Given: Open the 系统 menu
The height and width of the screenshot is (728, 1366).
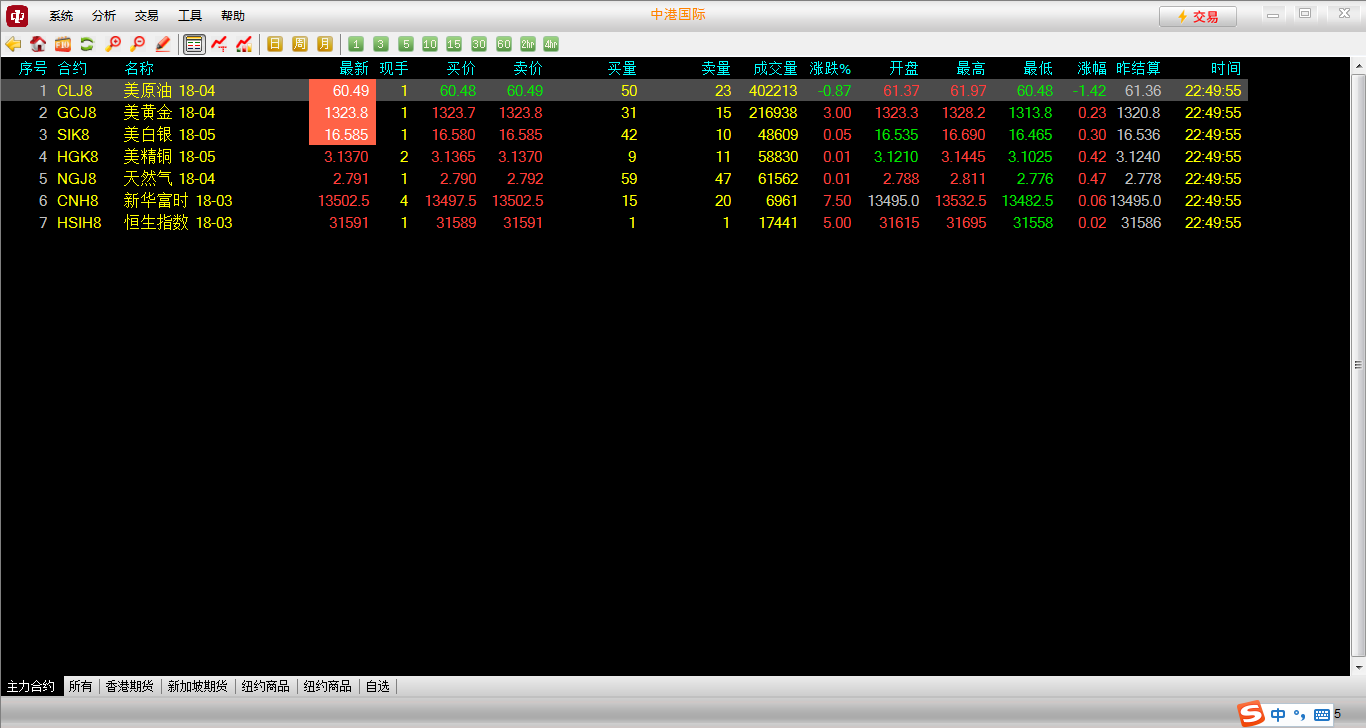Looking at the screenshot, I should click(61, 16).
